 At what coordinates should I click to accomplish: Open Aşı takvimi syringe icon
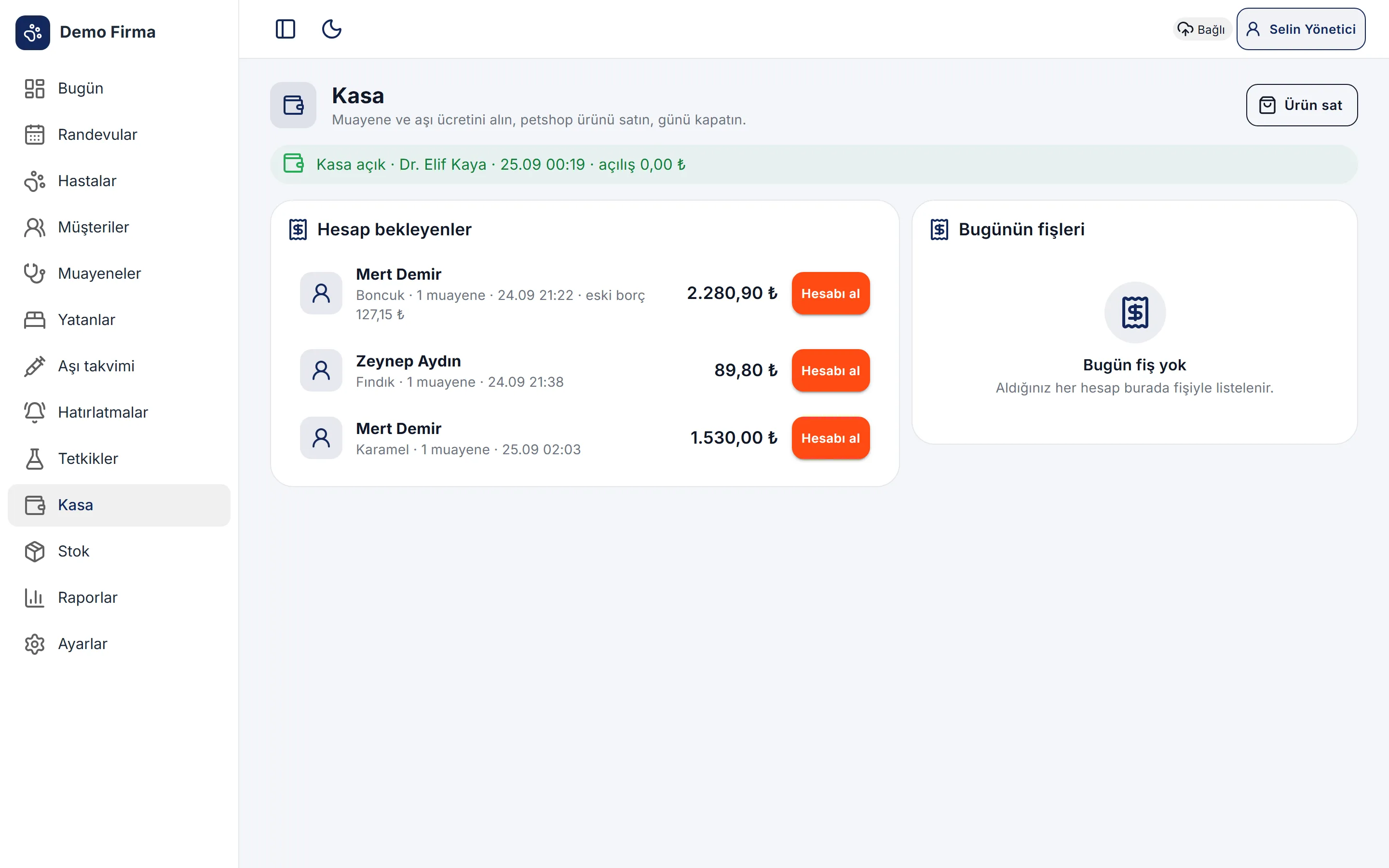[34, 366]
